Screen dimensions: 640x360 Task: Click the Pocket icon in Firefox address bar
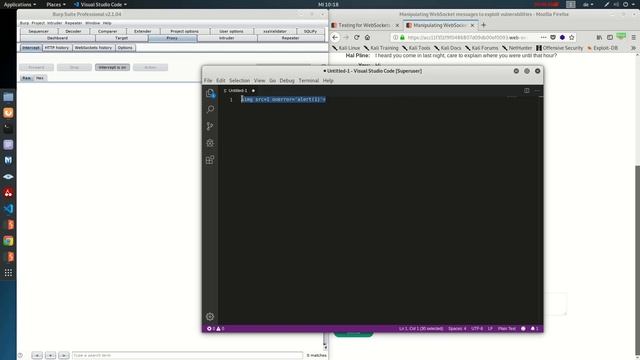tap(553, 37)
